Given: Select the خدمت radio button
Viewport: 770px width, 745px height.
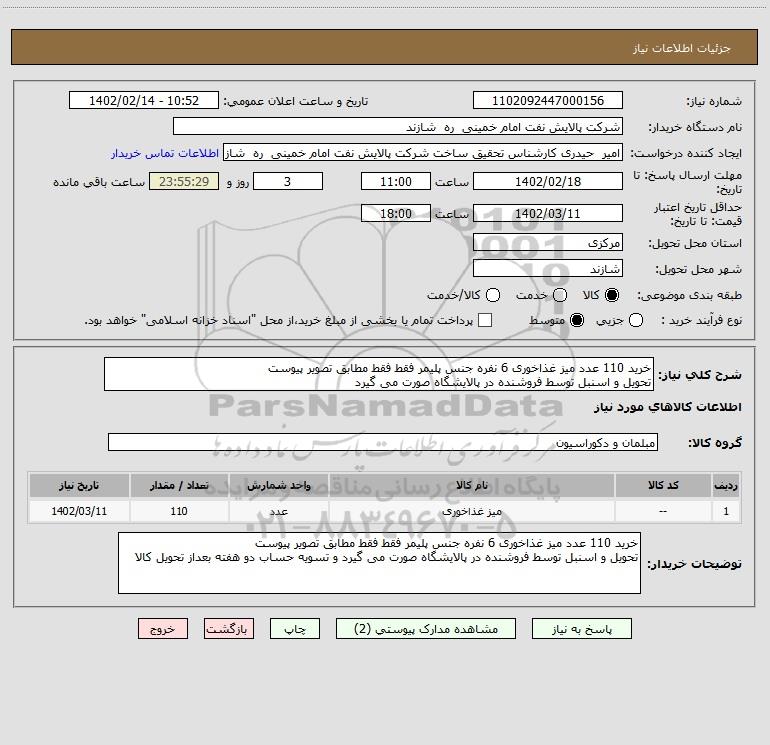Looking at the screenshot, I should 560,295.
